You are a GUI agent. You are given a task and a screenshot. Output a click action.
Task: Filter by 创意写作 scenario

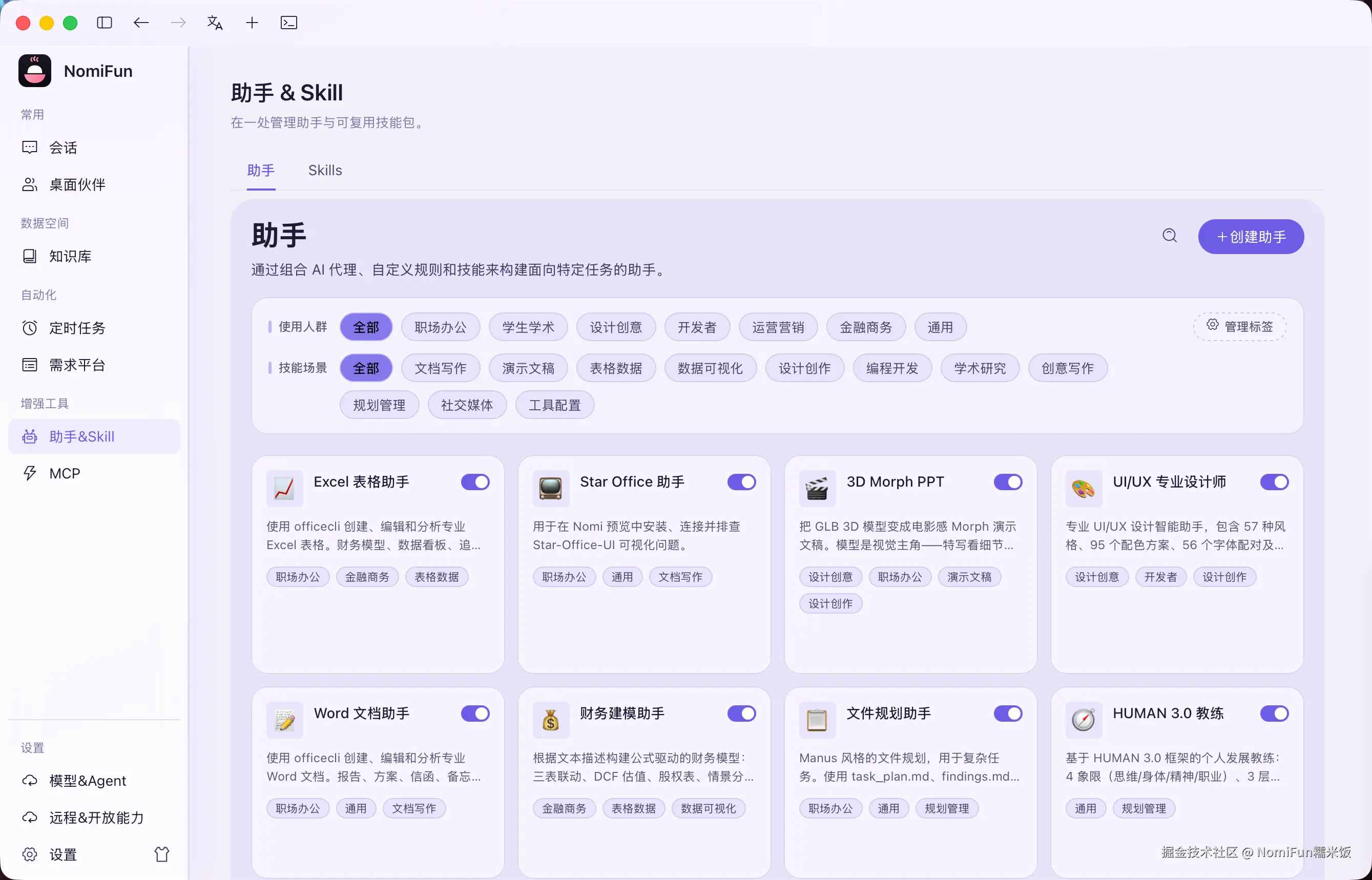1068,368
